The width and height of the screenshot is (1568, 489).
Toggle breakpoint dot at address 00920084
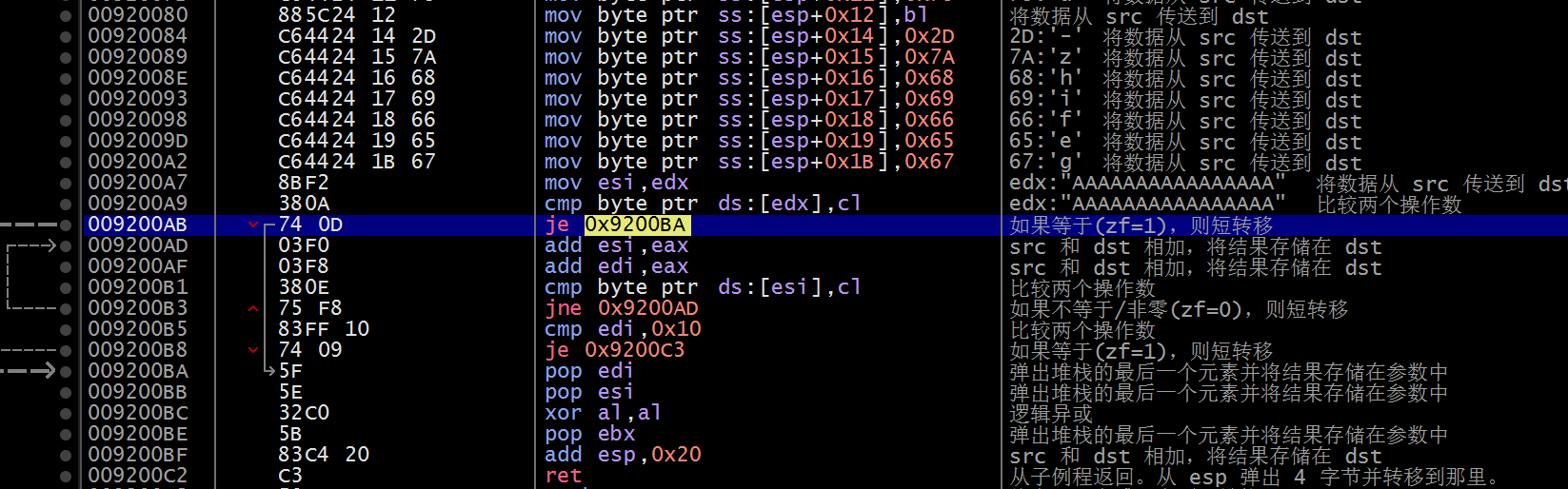pos(66,37)
